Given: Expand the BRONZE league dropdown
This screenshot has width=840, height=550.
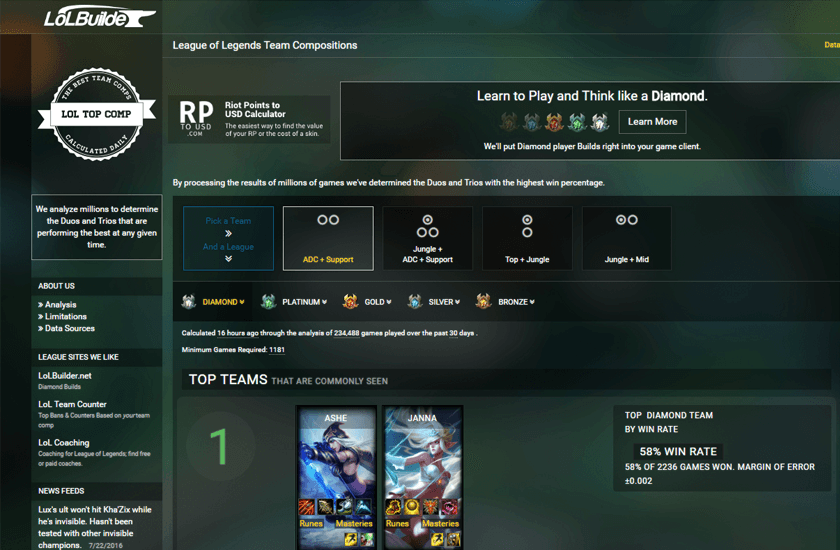Looking at the screenshot, I should tap(516, 302).
